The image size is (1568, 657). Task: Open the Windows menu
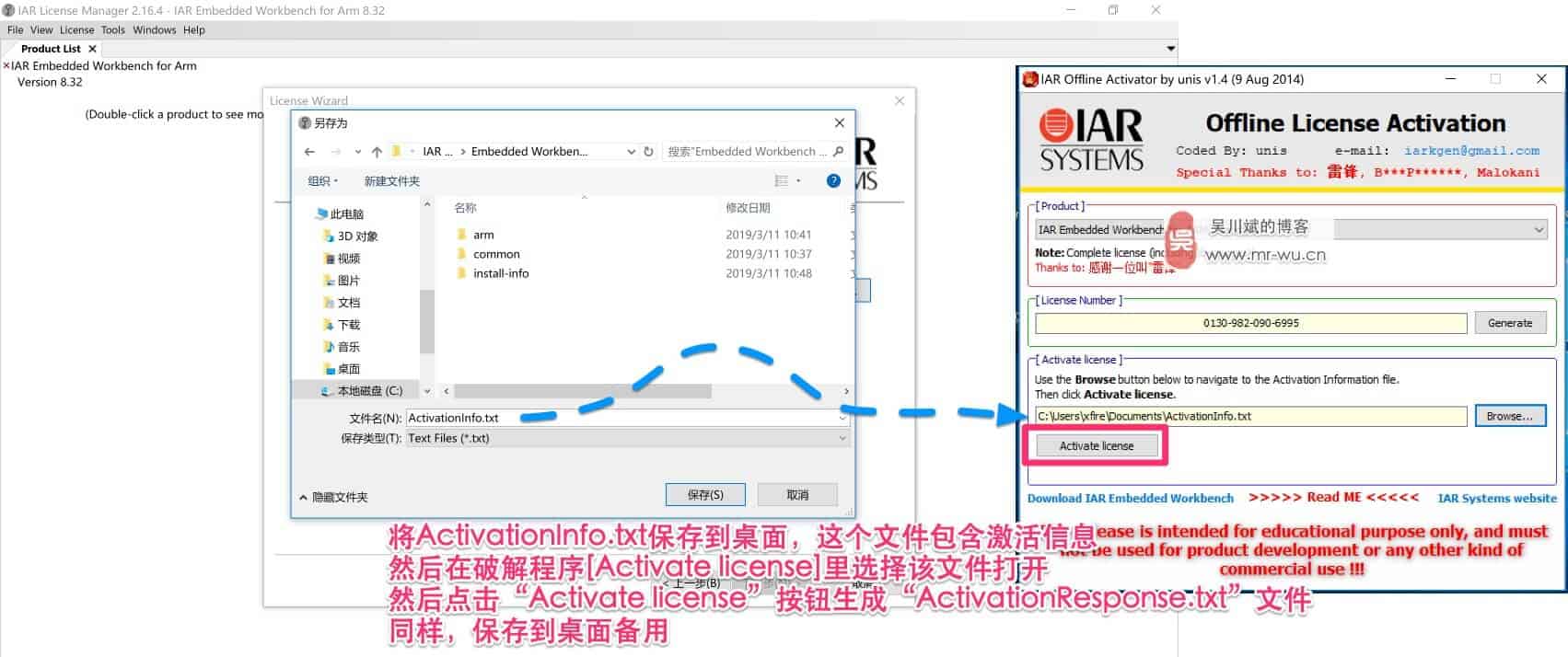154,29
